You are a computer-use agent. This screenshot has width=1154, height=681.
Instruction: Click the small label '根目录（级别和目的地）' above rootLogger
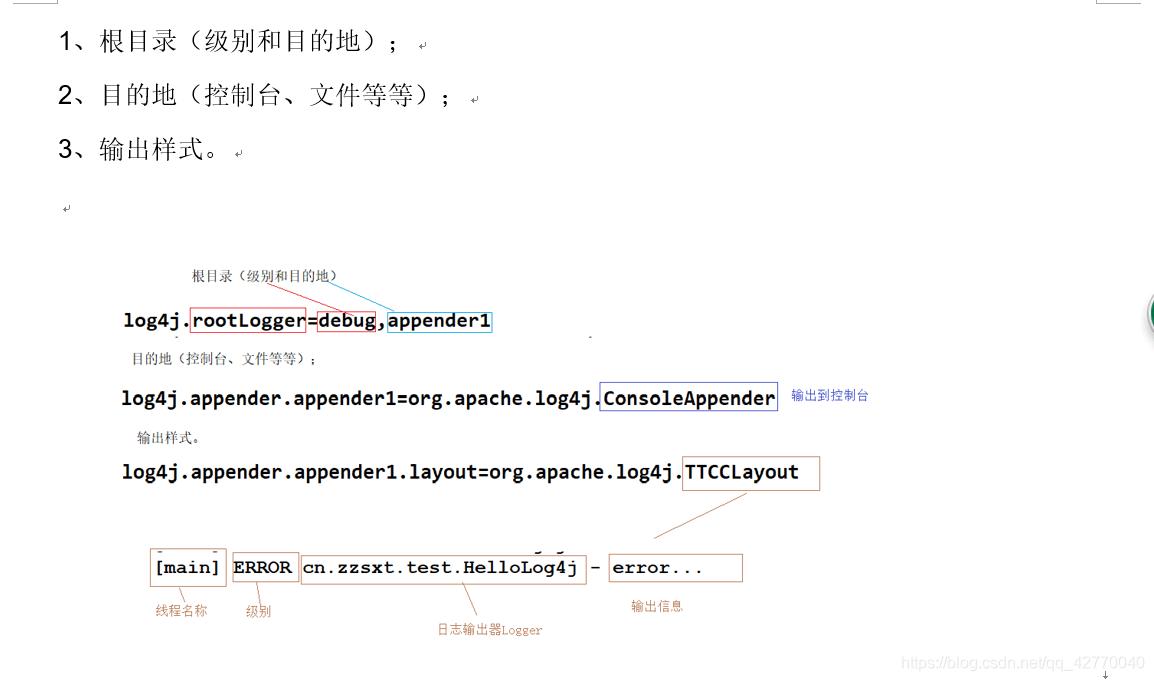[x=264, y=276]
